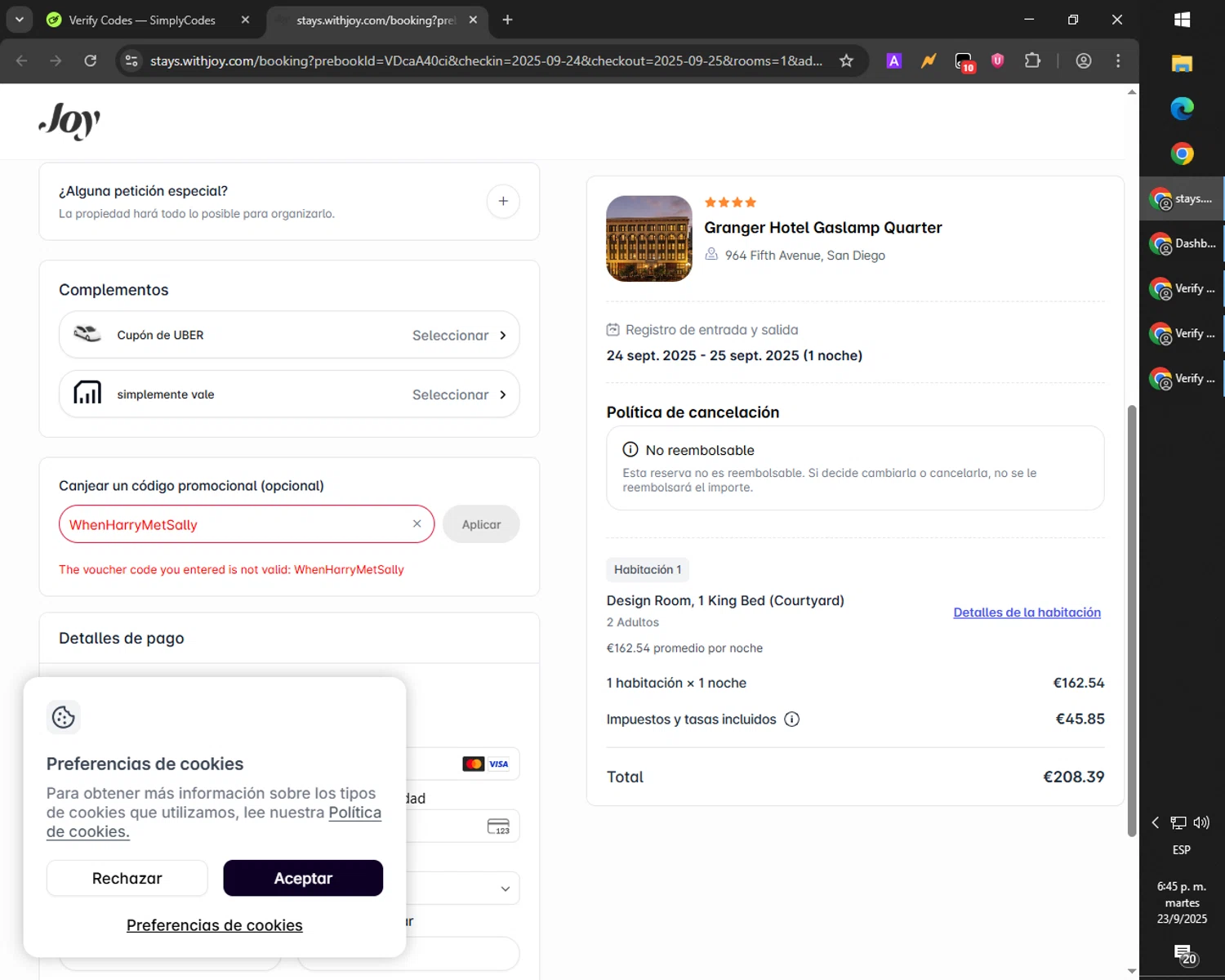The height and width of the screenshot is (980, 1225).
Task: Close the Verify Codes tab
Action: [245, 20]
